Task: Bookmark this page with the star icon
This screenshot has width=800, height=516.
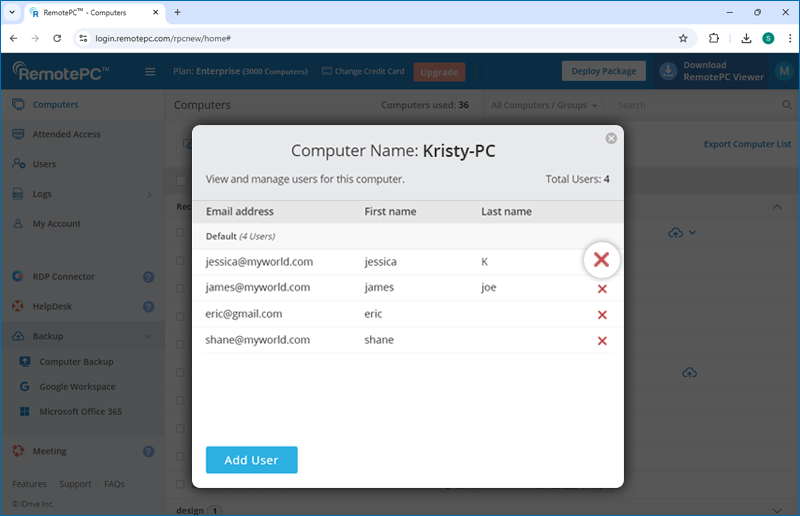Action: point(683,38)
